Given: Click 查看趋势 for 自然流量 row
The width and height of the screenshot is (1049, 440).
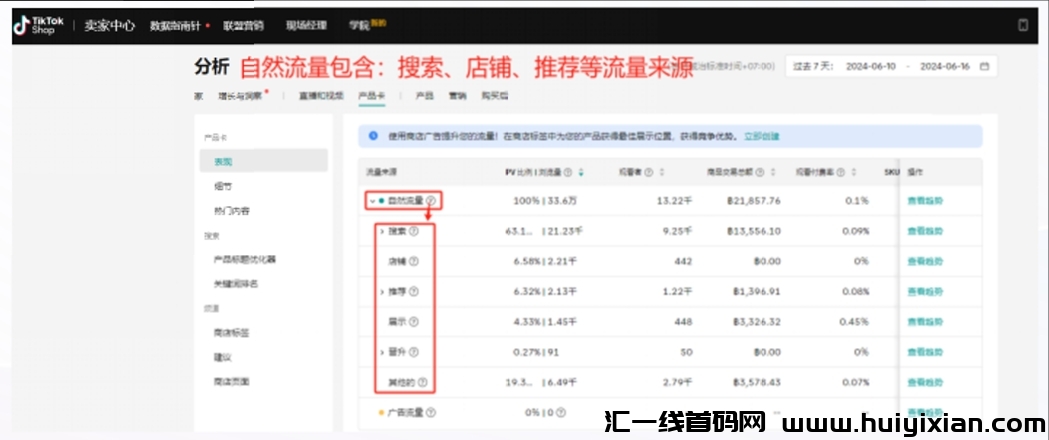Looking at the screenshot, I should click(x=924, y=201).
